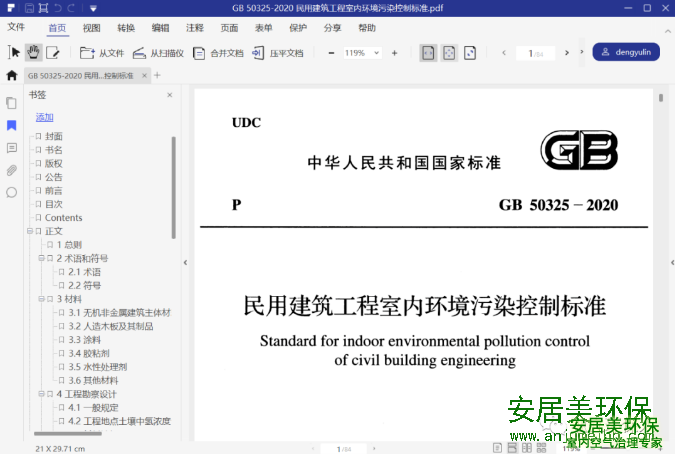Open the bookmarks panel icon in sidebar
The image size is (675, 454).
(x=12, y=125)
